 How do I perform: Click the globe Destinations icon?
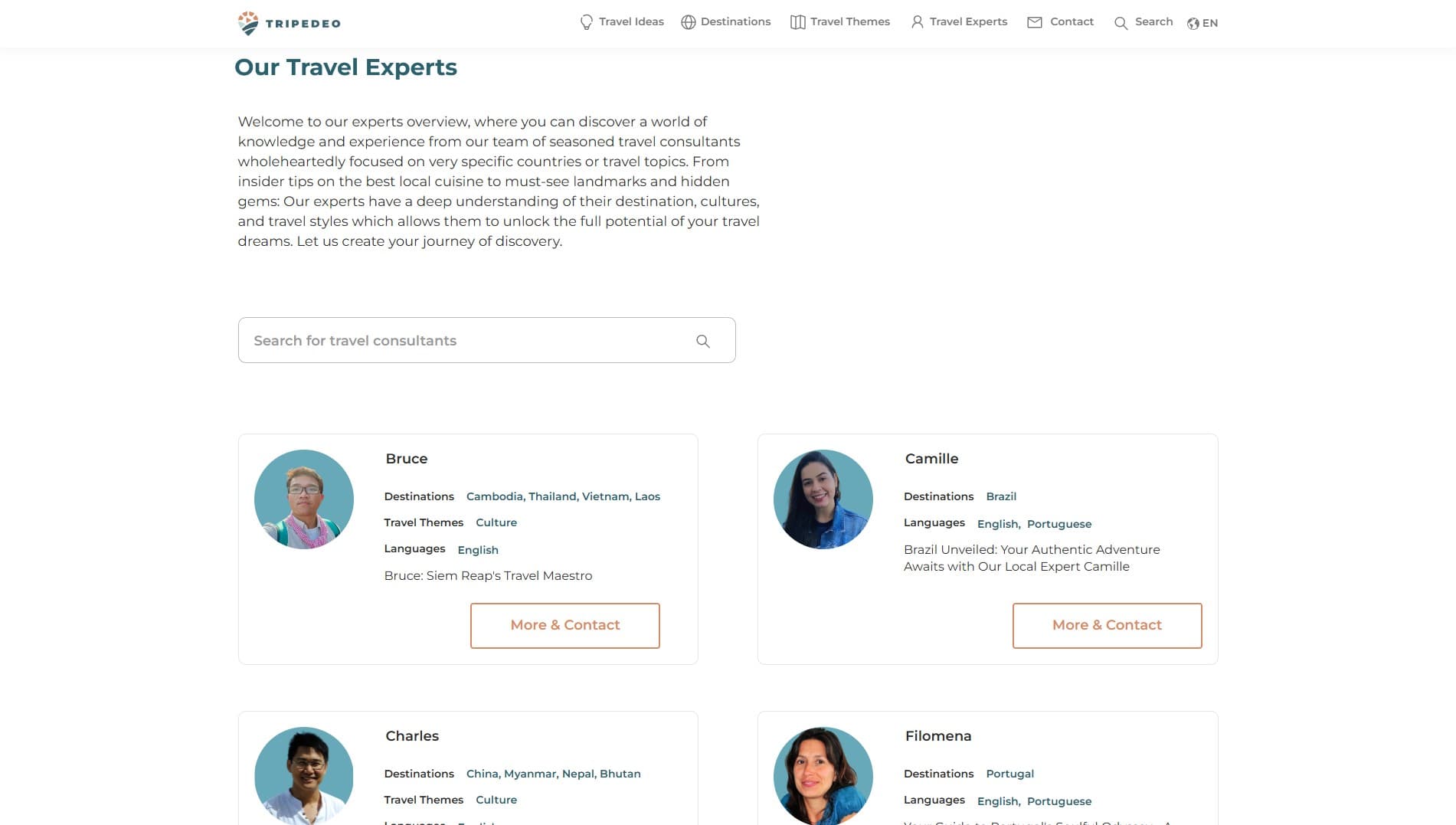pyautogui.click(x=688, y=22)
